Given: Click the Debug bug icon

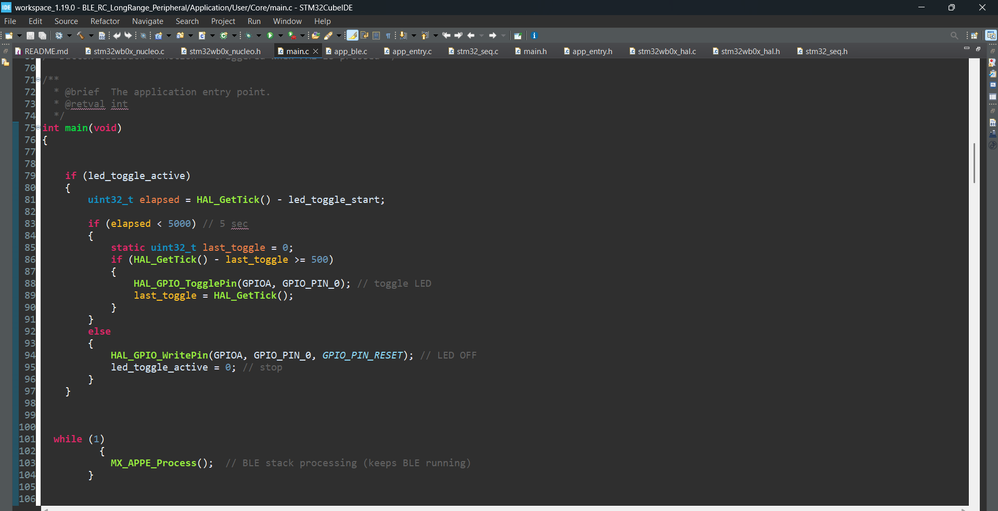Looking at the screenshot, I should coord(248,35).
